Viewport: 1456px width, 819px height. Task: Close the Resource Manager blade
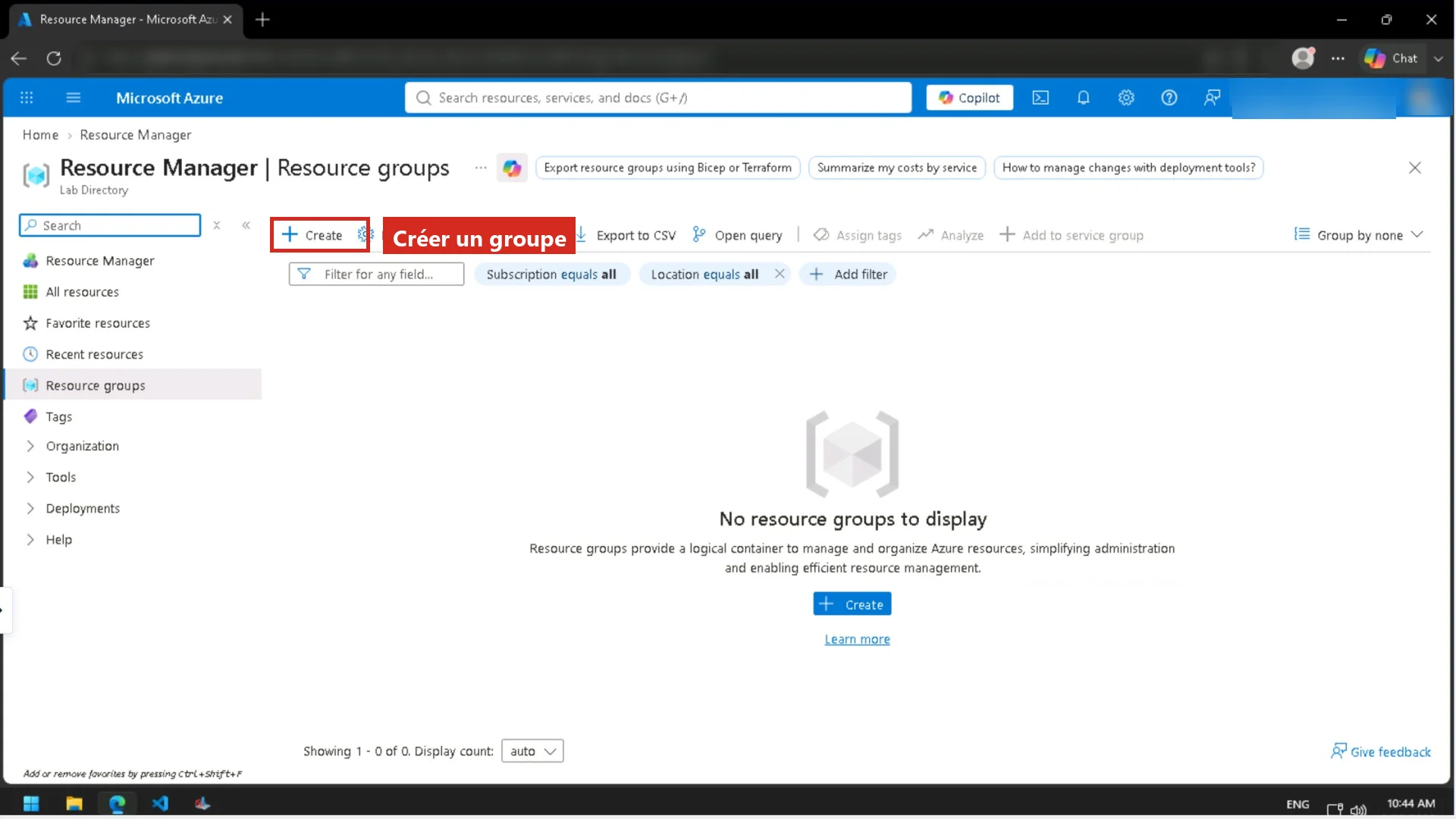pyautogui.click(x=1414, y=168)
